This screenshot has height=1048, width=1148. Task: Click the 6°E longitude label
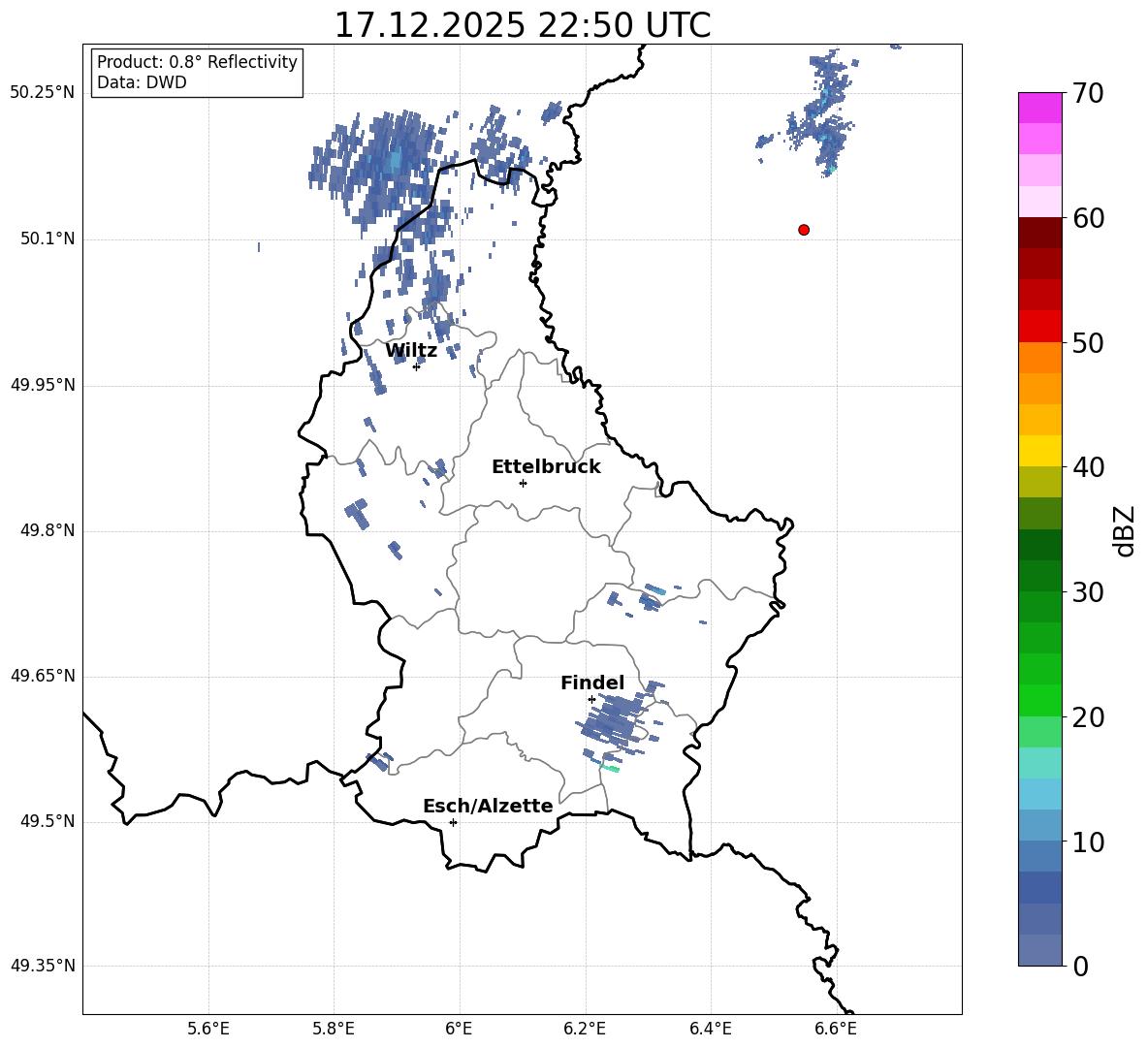[x=459, y=1029]
